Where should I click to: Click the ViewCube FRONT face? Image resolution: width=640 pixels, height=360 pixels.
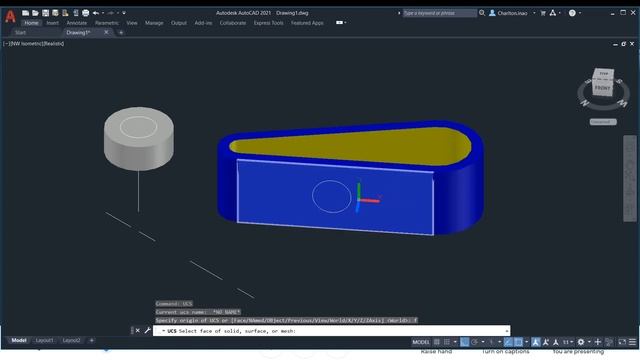[602, 88]
